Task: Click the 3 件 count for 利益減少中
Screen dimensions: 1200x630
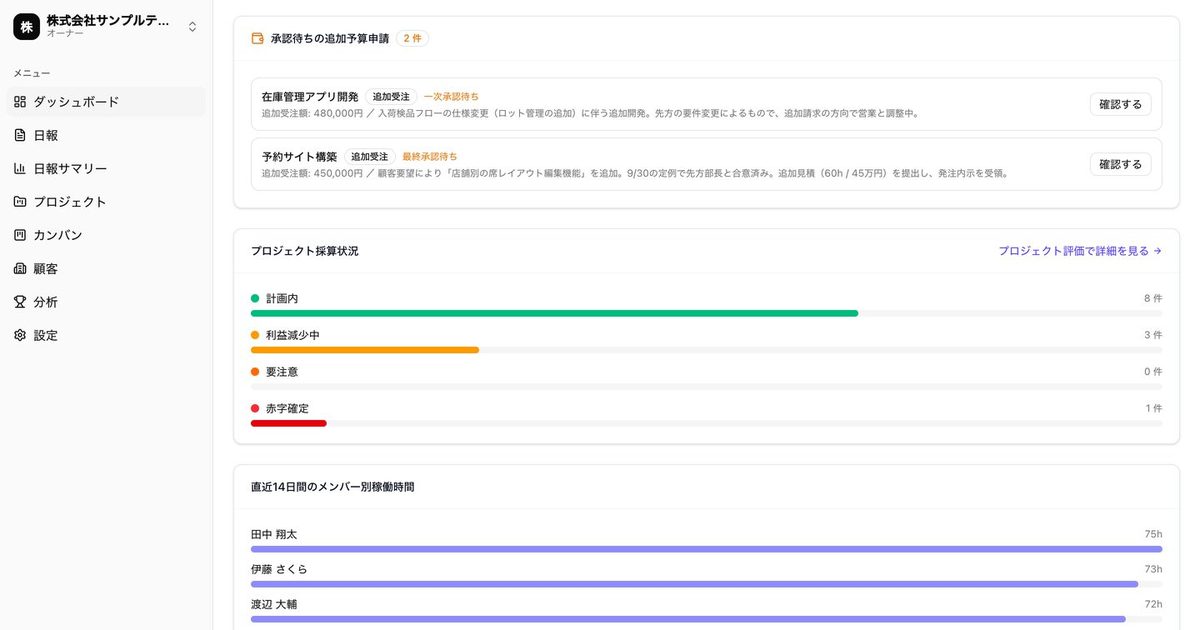Action: [x=1153, y=335]
